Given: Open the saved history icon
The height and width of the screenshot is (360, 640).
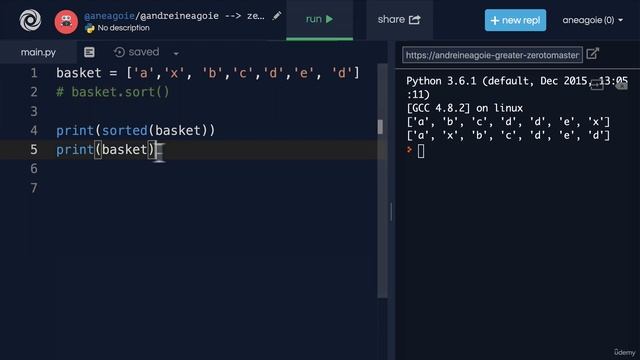Looking at the screenshot, I should pyautogui.click(x=119, y=52).
